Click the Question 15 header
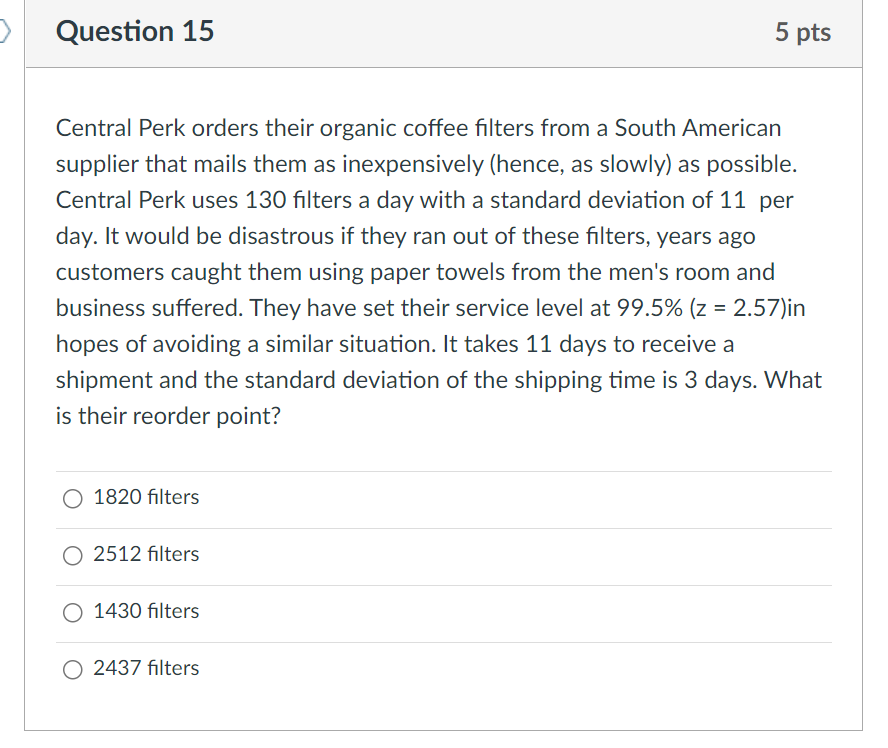Screen dimensions: 888x748 click(135, 31)
